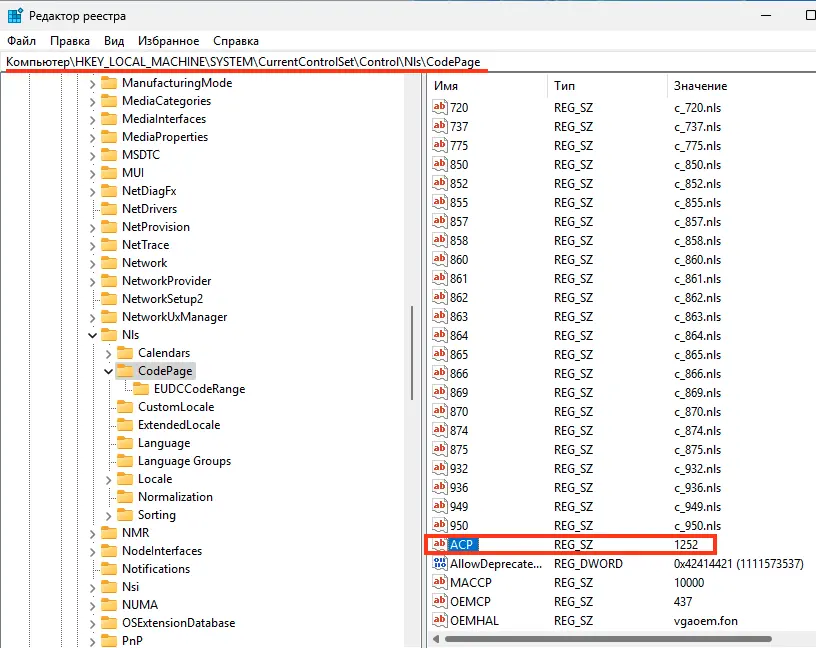Select the Nsi key
Viewport: 816px width, 648px height.
130,587
